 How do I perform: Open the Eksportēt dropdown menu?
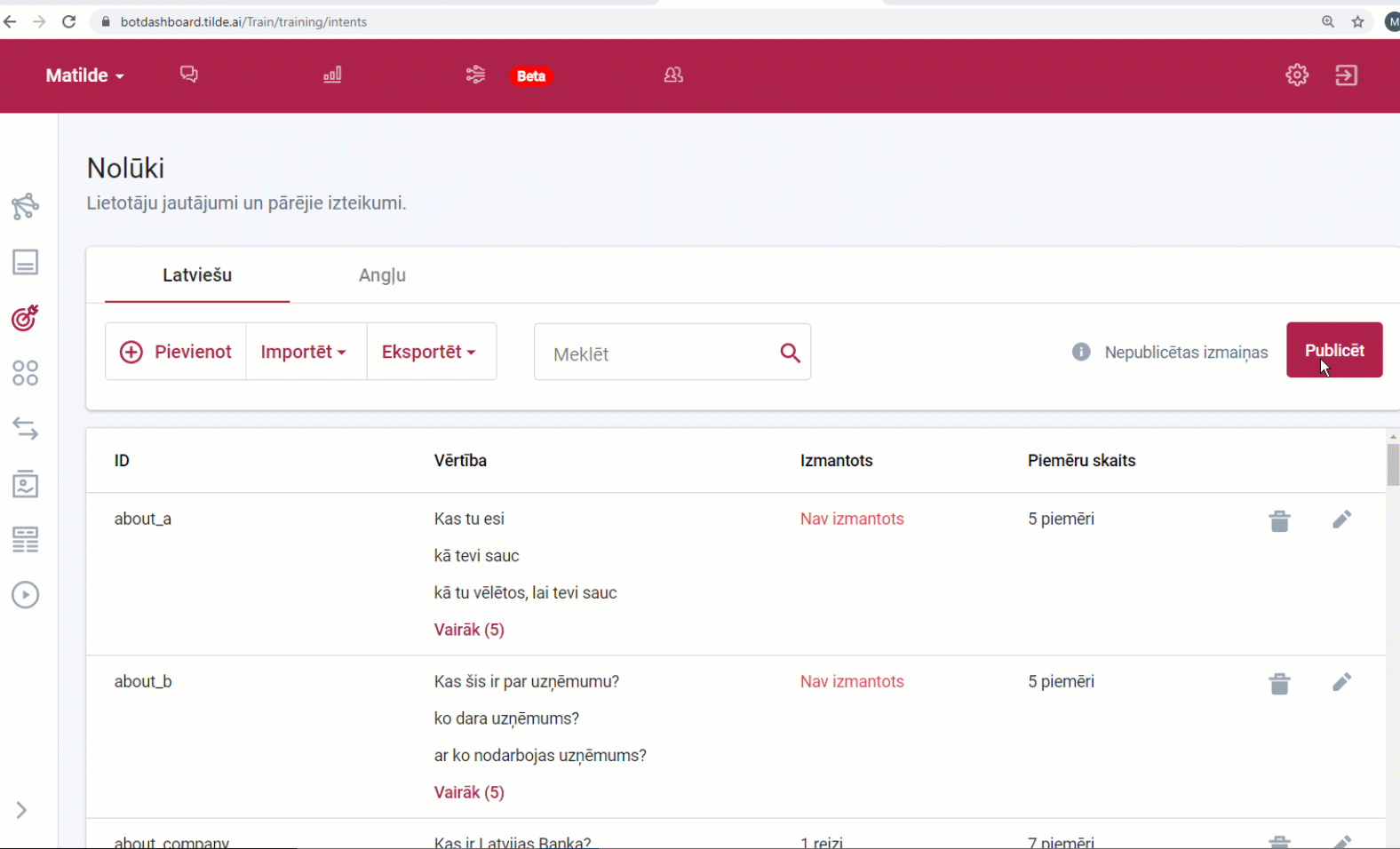tap(429, 352)
